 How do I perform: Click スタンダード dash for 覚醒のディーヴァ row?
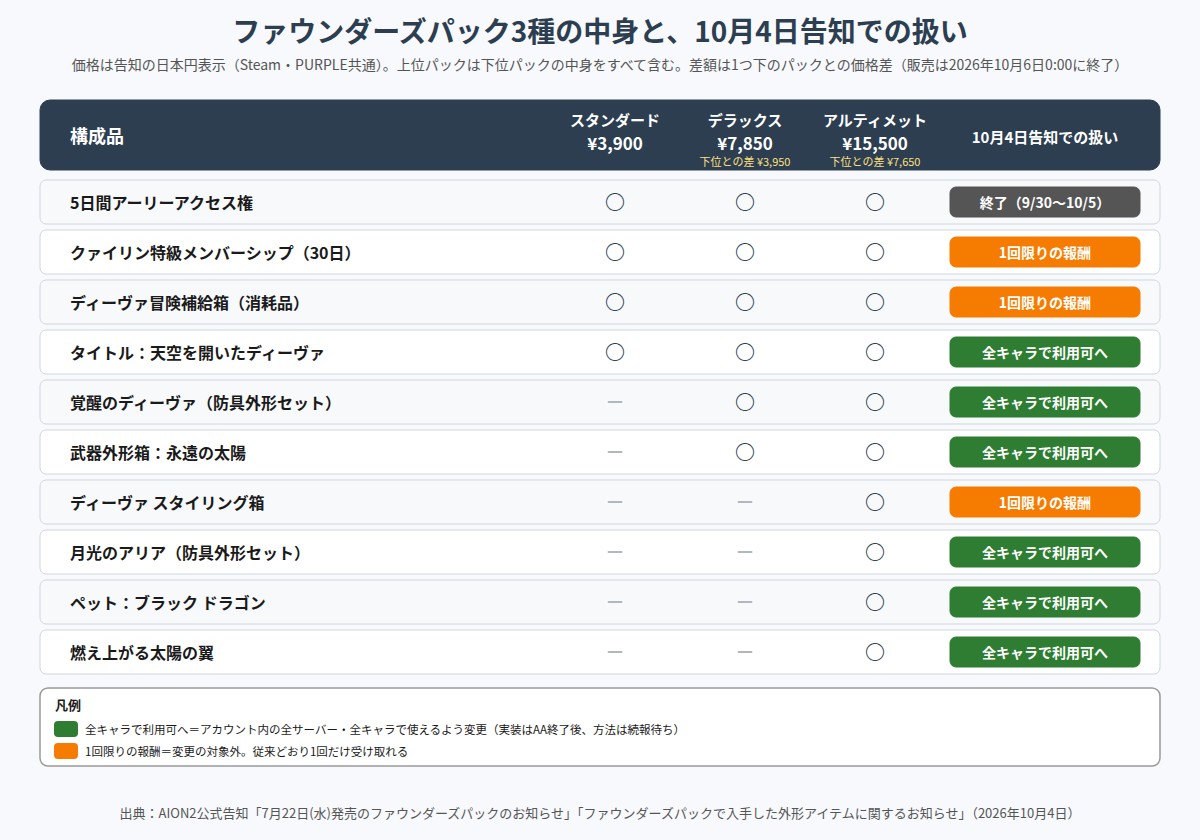615,402
